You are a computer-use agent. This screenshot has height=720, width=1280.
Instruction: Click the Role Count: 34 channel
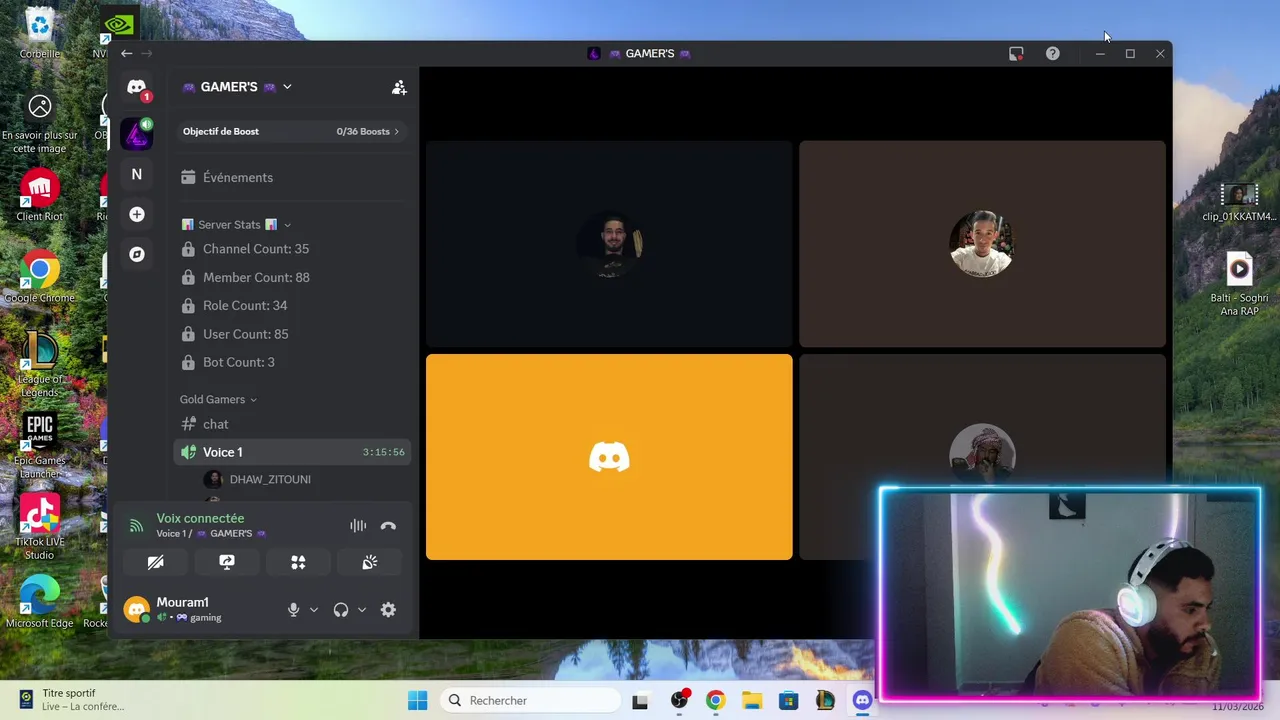(290, 305)
